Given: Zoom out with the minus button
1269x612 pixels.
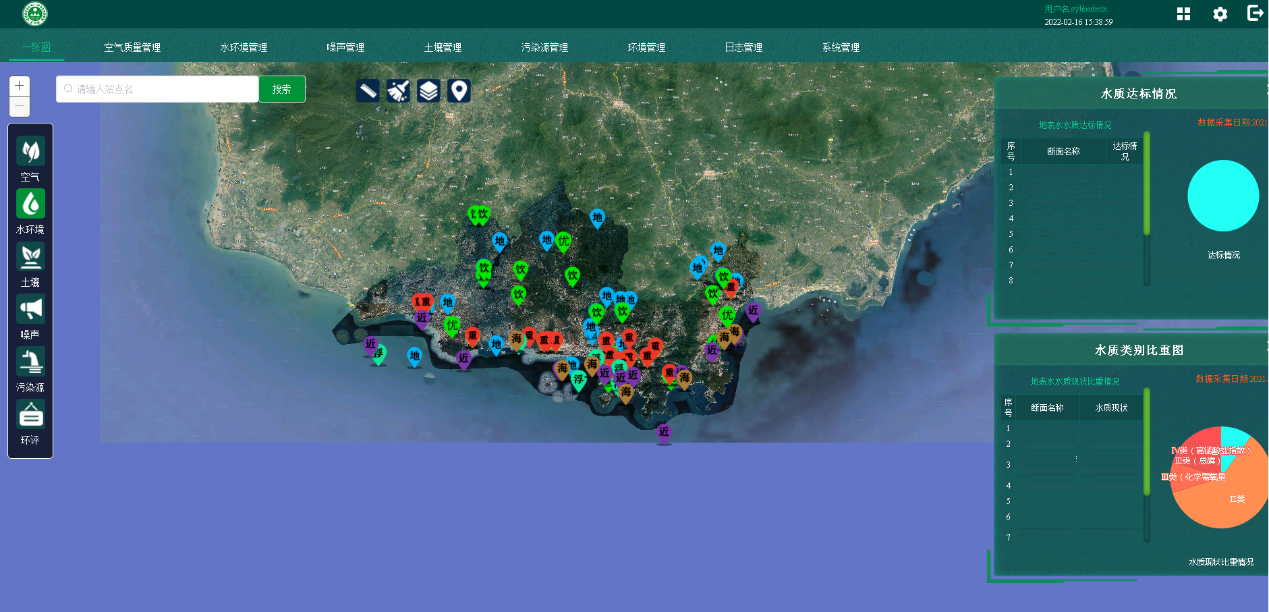Looking at the screenshot, I should pos(20,106).
